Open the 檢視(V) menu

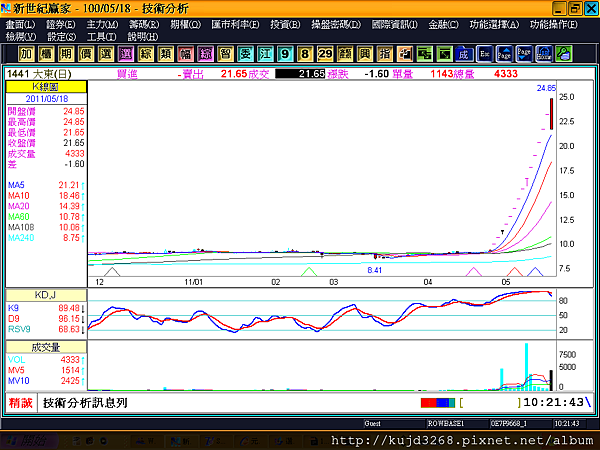(x=21, y=37)
